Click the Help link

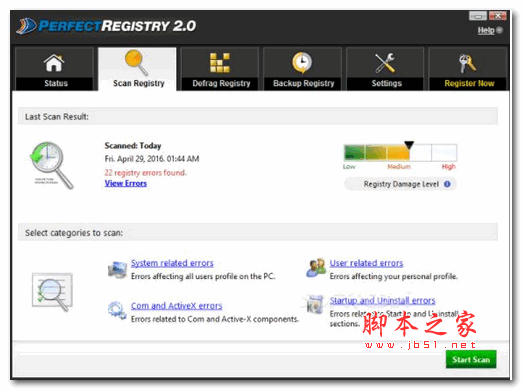[486, 30]
